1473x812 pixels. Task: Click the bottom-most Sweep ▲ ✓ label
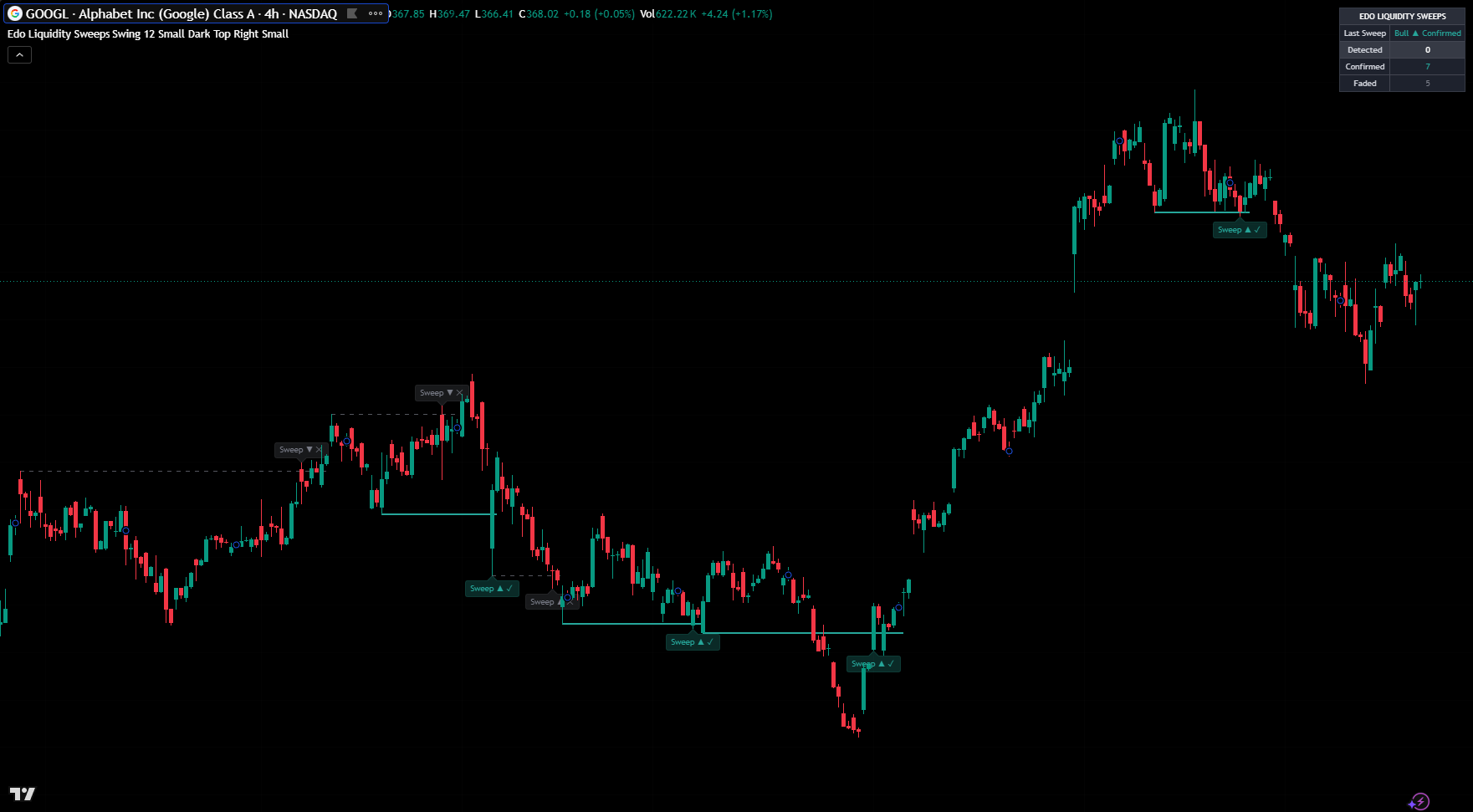[873, 664]
